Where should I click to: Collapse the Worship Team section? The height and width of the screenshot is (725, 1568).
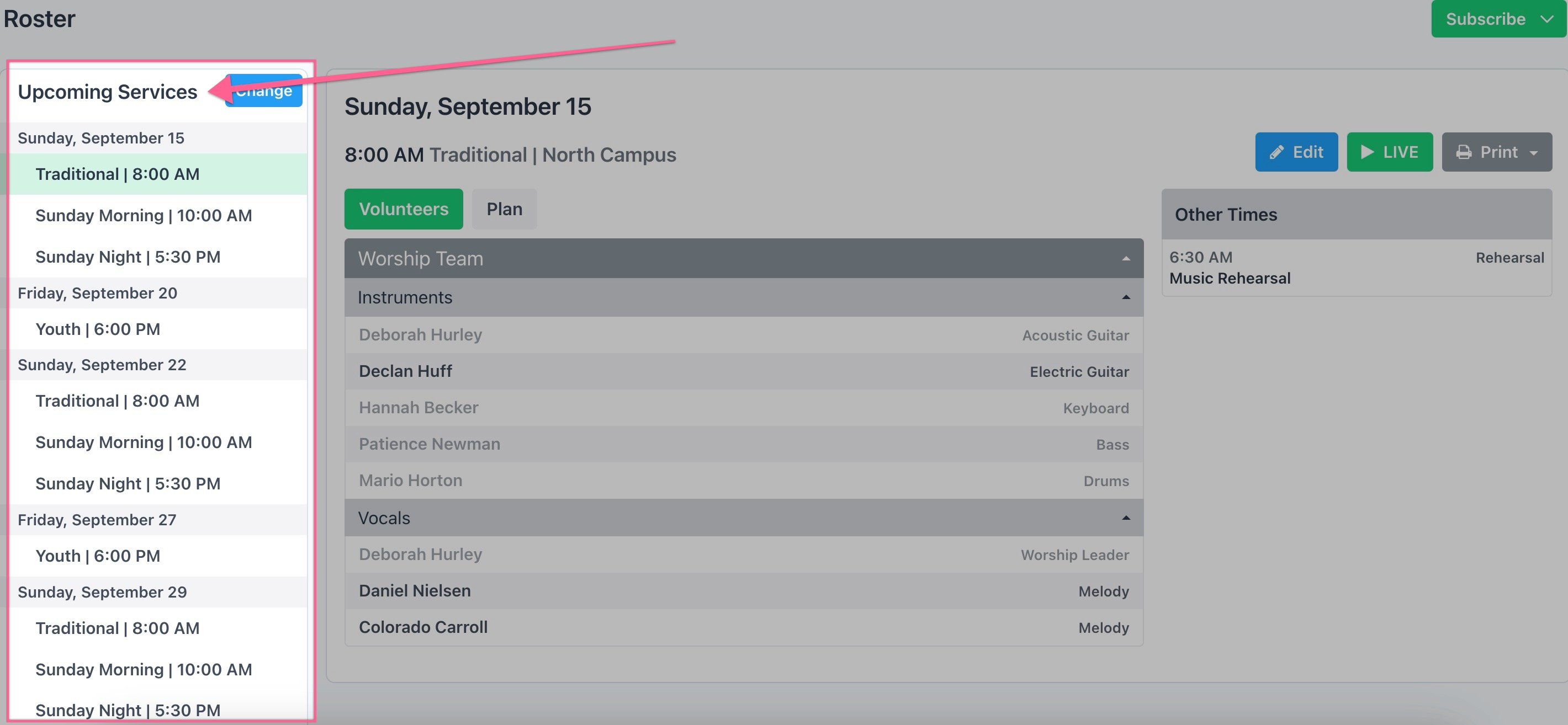(1126, 258)
